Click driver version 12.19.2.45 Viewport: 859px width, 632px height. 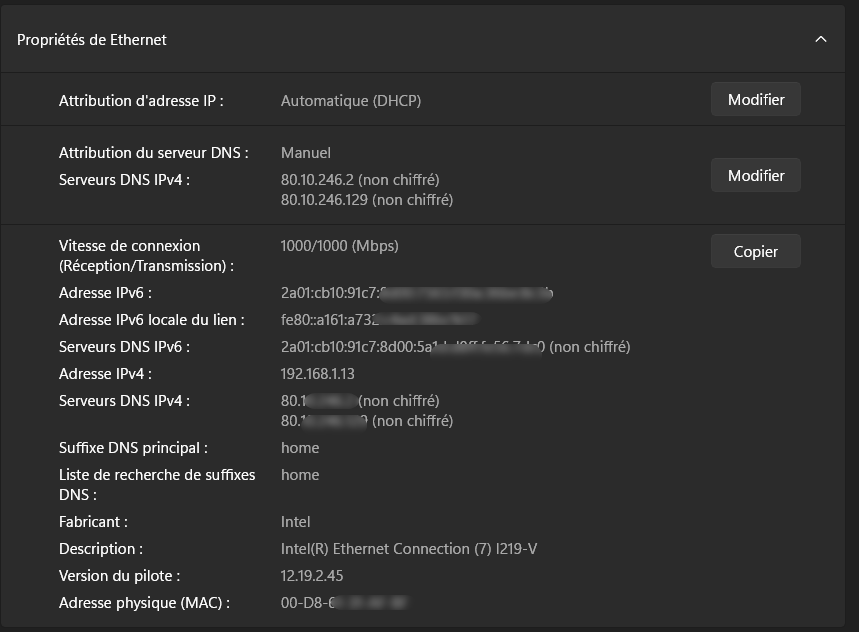click(x=312, y=576)
